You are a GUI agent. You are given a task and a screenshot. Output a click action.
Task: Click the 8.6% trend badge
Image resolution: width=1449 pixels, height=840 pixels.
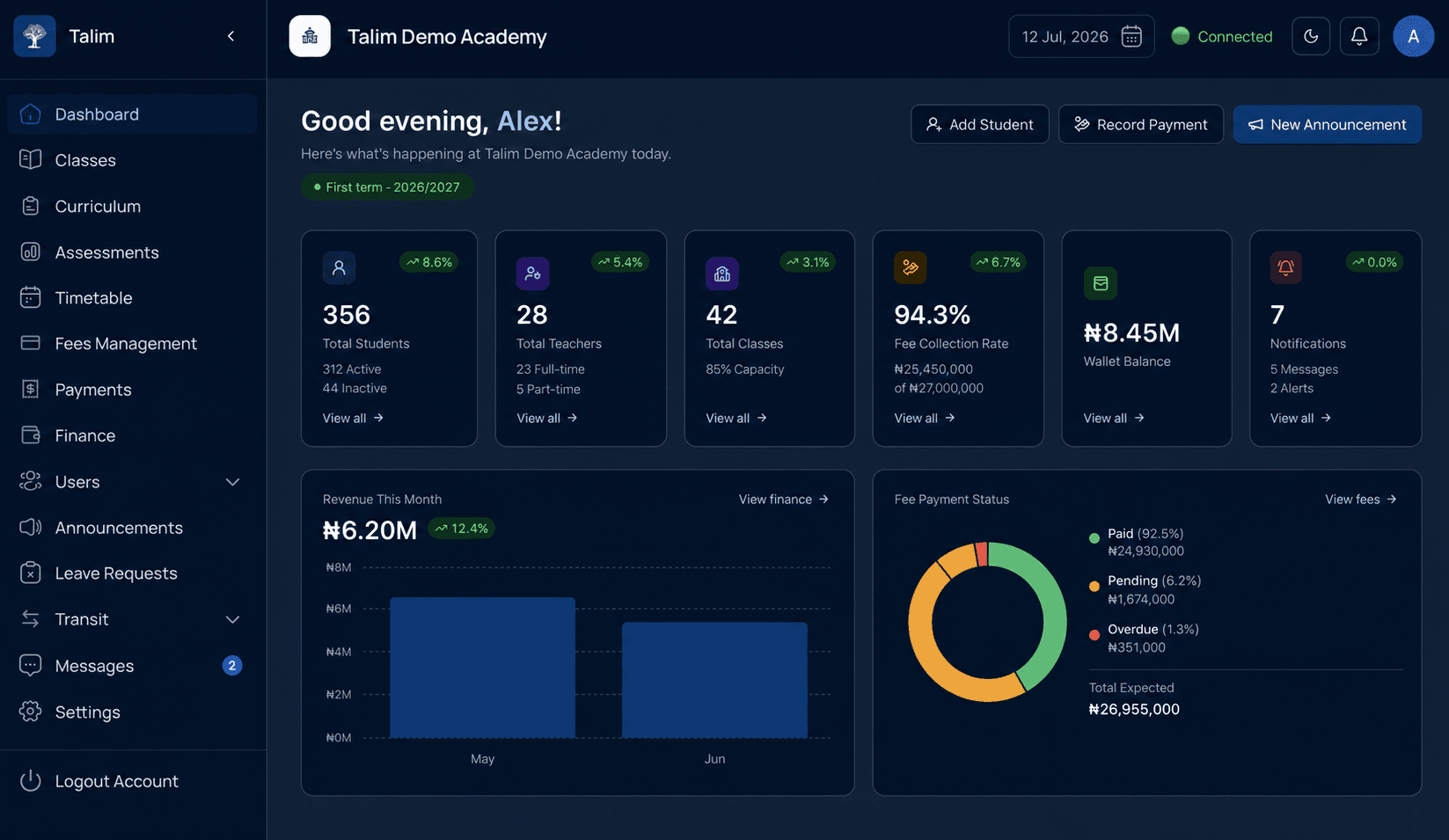coord(428,262)
